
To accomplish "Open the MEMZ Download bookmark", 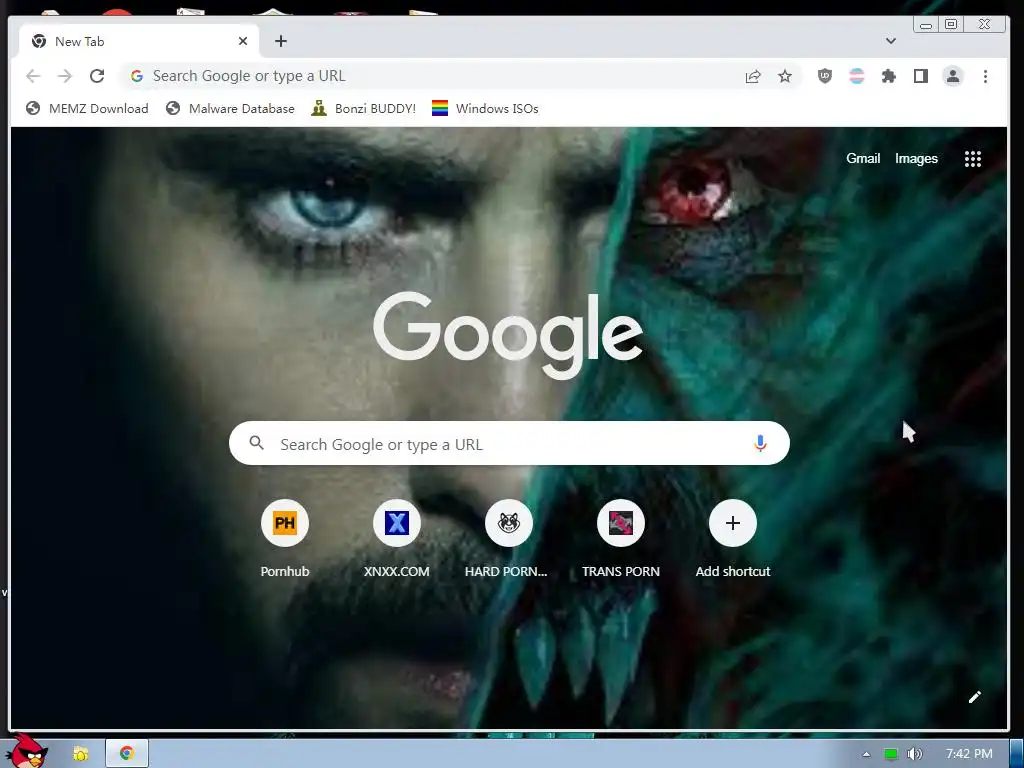I will point(88,108).
